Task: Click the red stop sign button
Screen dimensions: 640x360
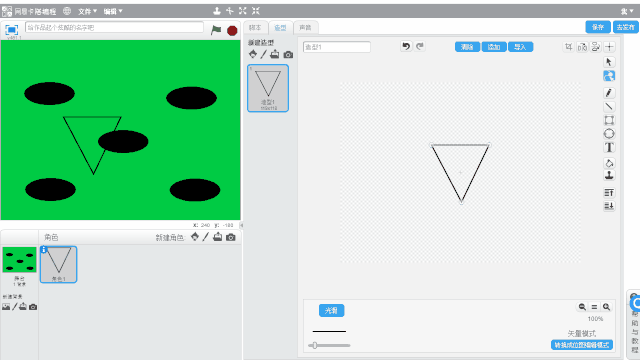Action: 232,30
